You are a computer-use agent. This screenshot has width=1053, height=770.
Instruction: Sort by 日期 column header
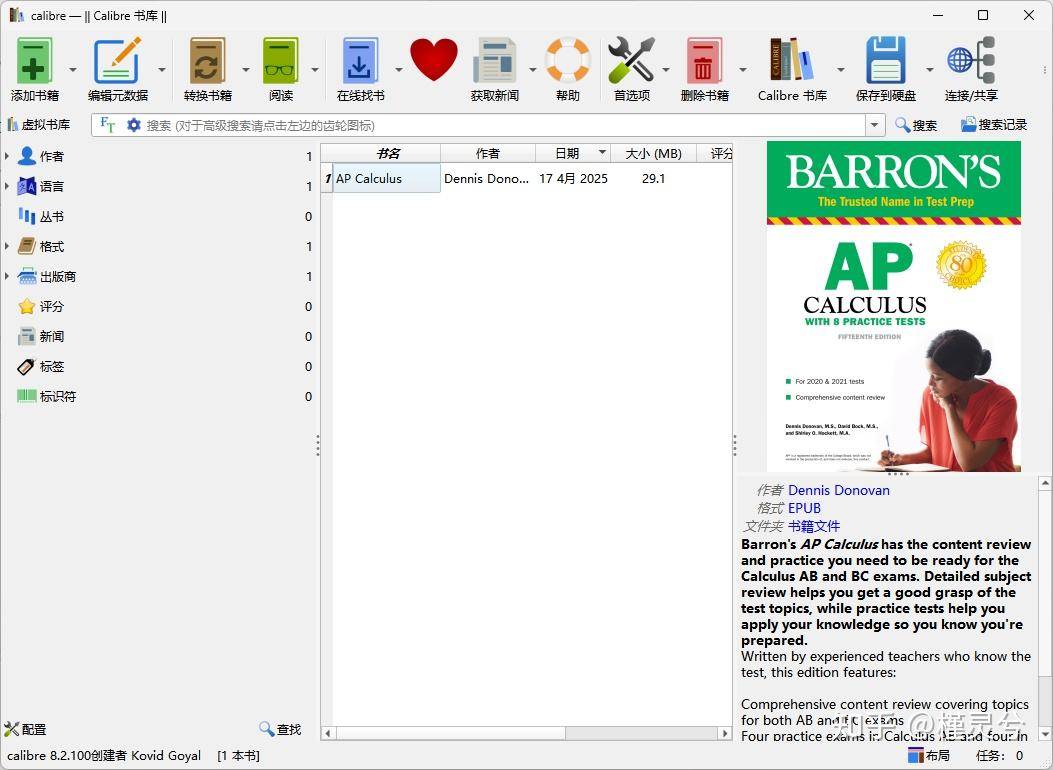(x=573, y=153)
